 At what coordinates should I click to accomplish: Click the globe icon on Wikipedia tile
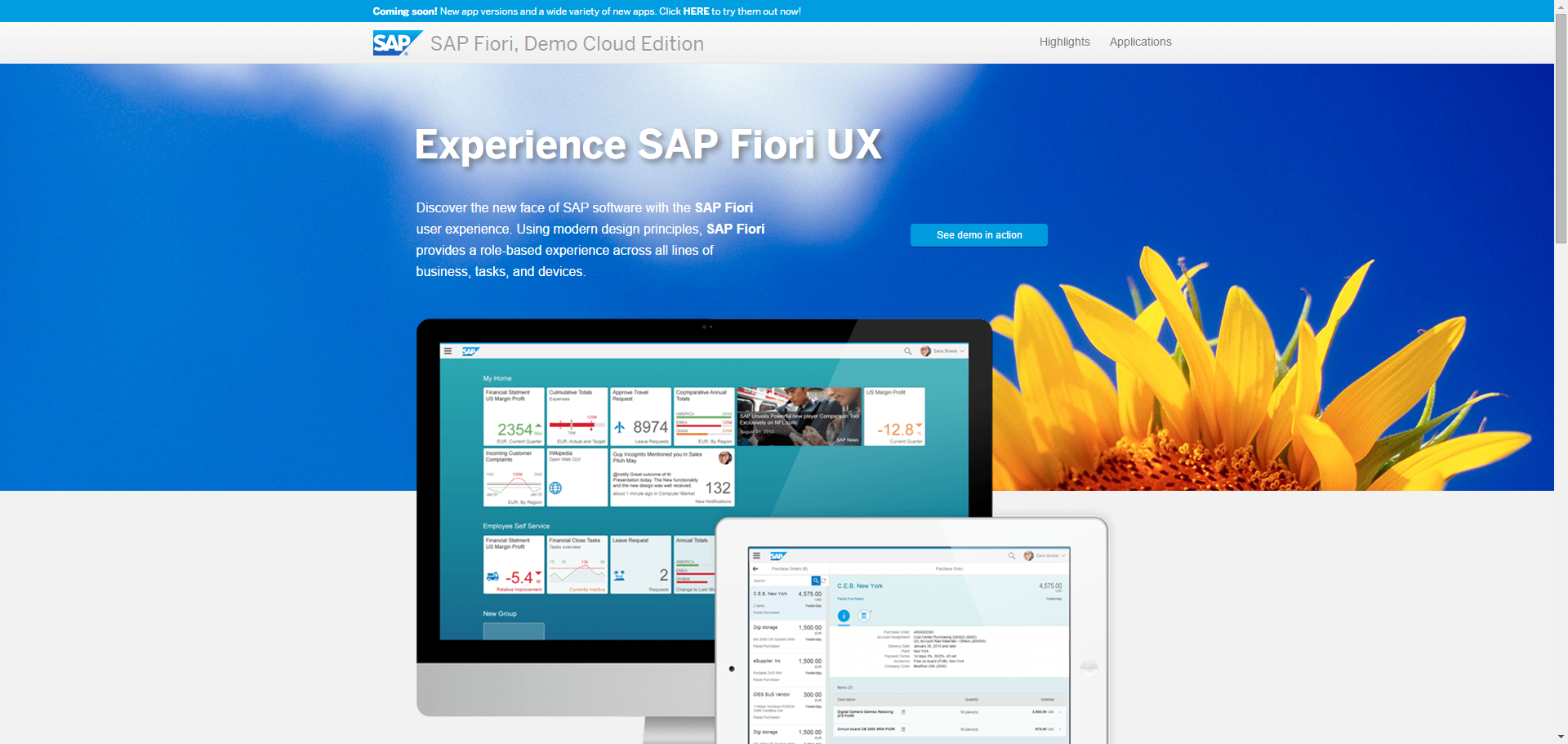[x=555, y=488]
